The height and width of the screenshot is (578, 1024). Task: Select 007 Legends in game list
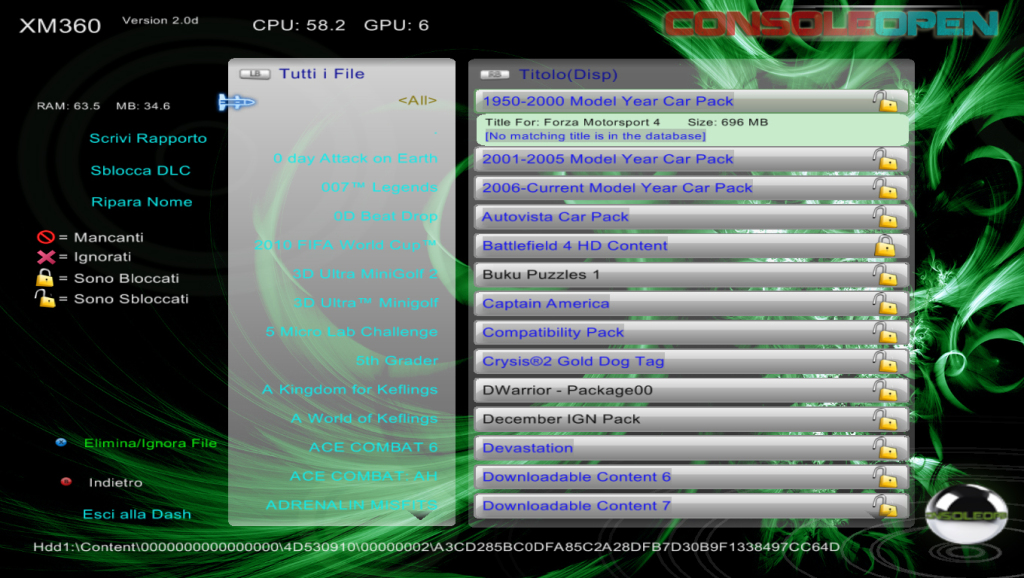click(379, 187)
